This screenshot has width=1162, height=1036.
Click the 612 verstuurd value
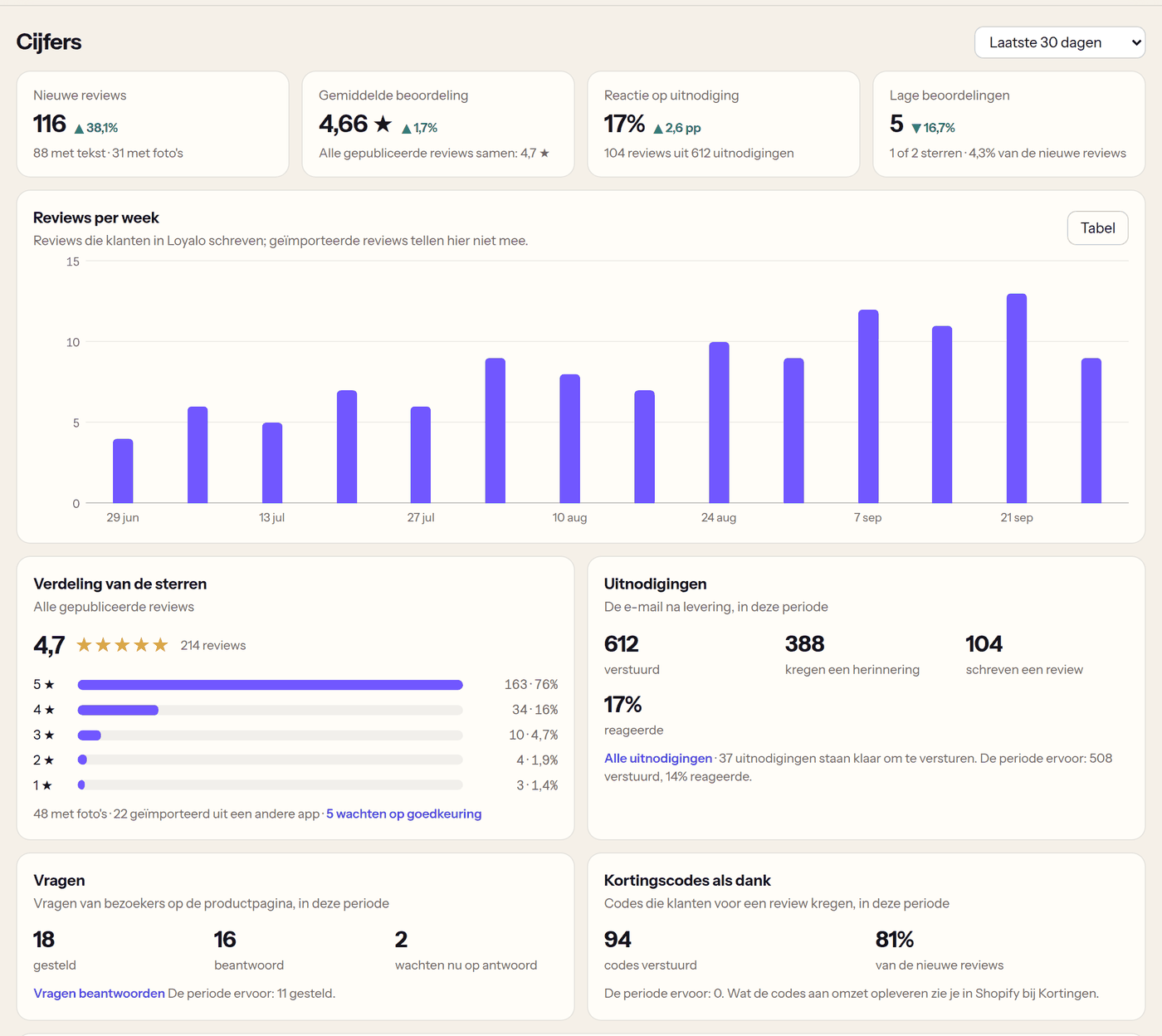point(621,644)
